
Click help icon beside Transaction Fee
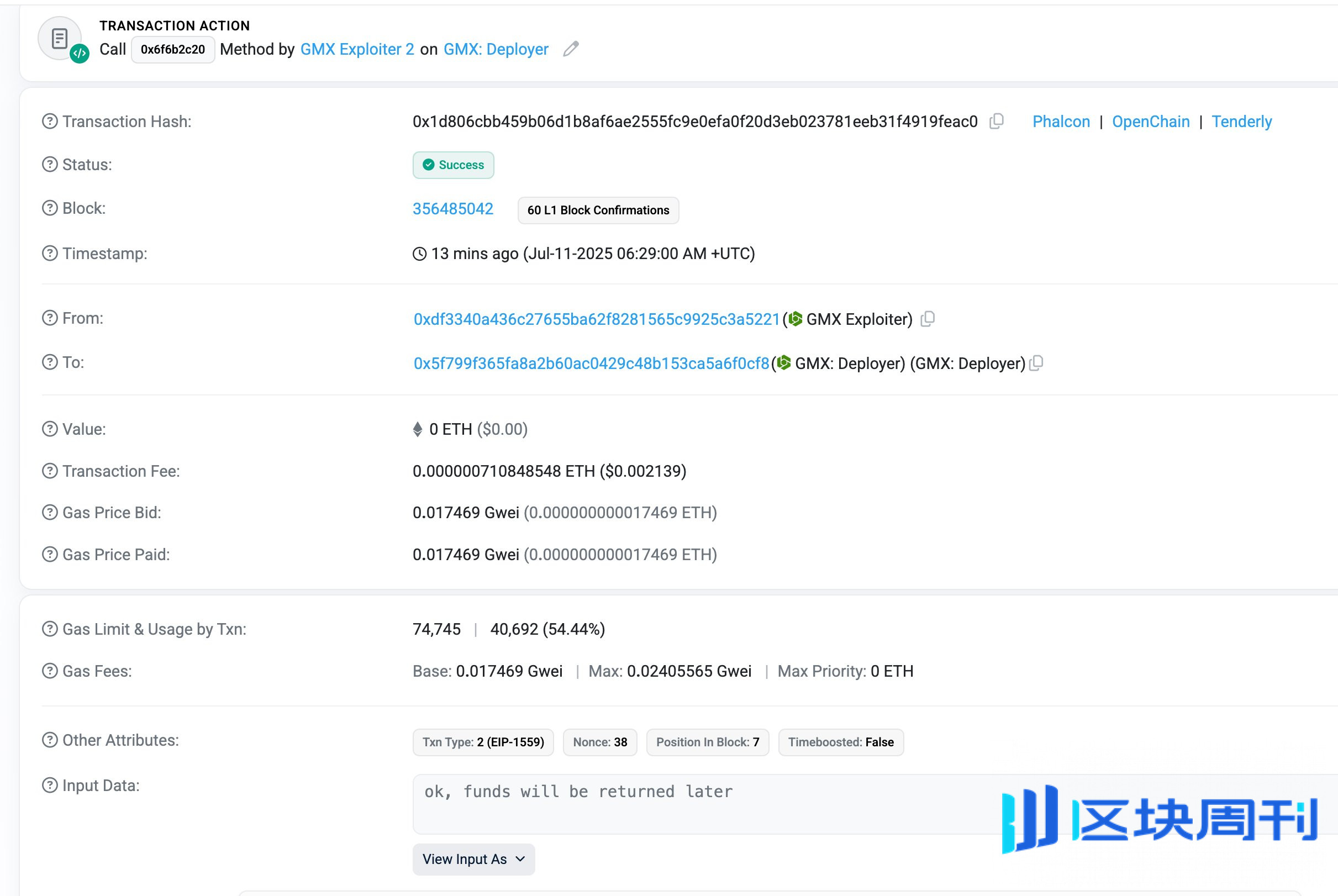point(50,471)
